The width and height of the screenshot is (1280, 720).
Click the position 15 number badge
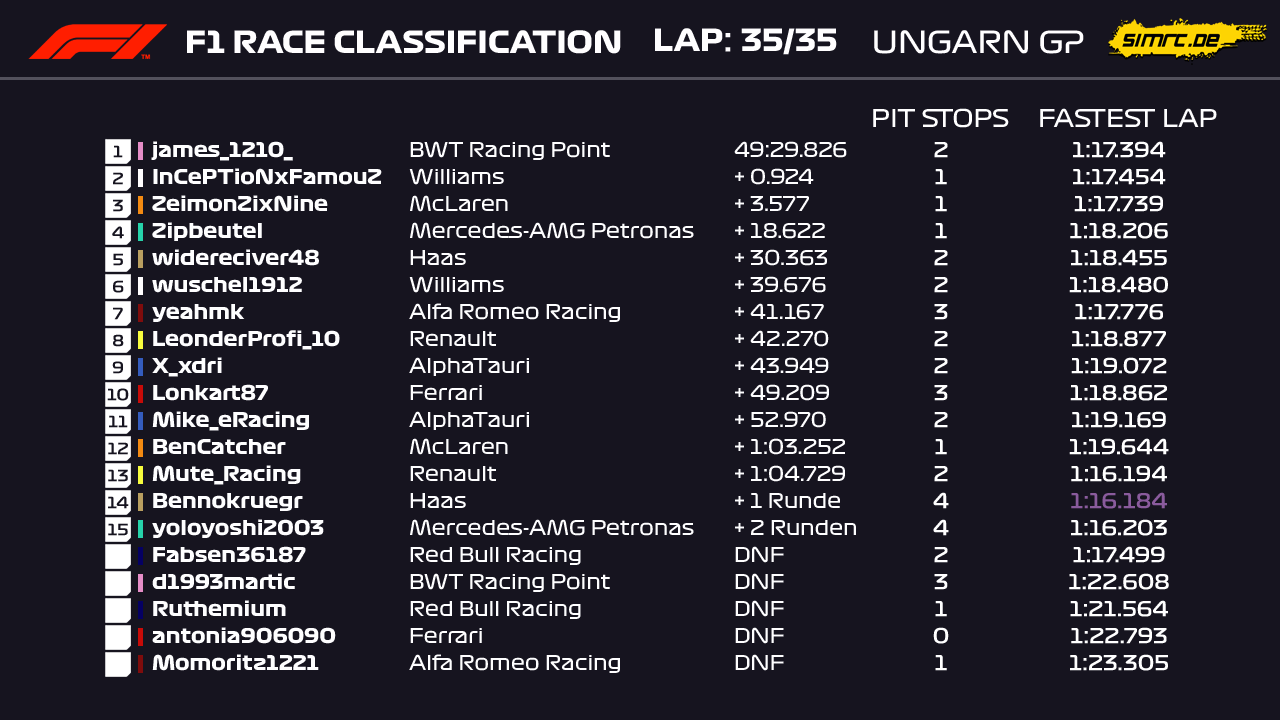[118, 529]
